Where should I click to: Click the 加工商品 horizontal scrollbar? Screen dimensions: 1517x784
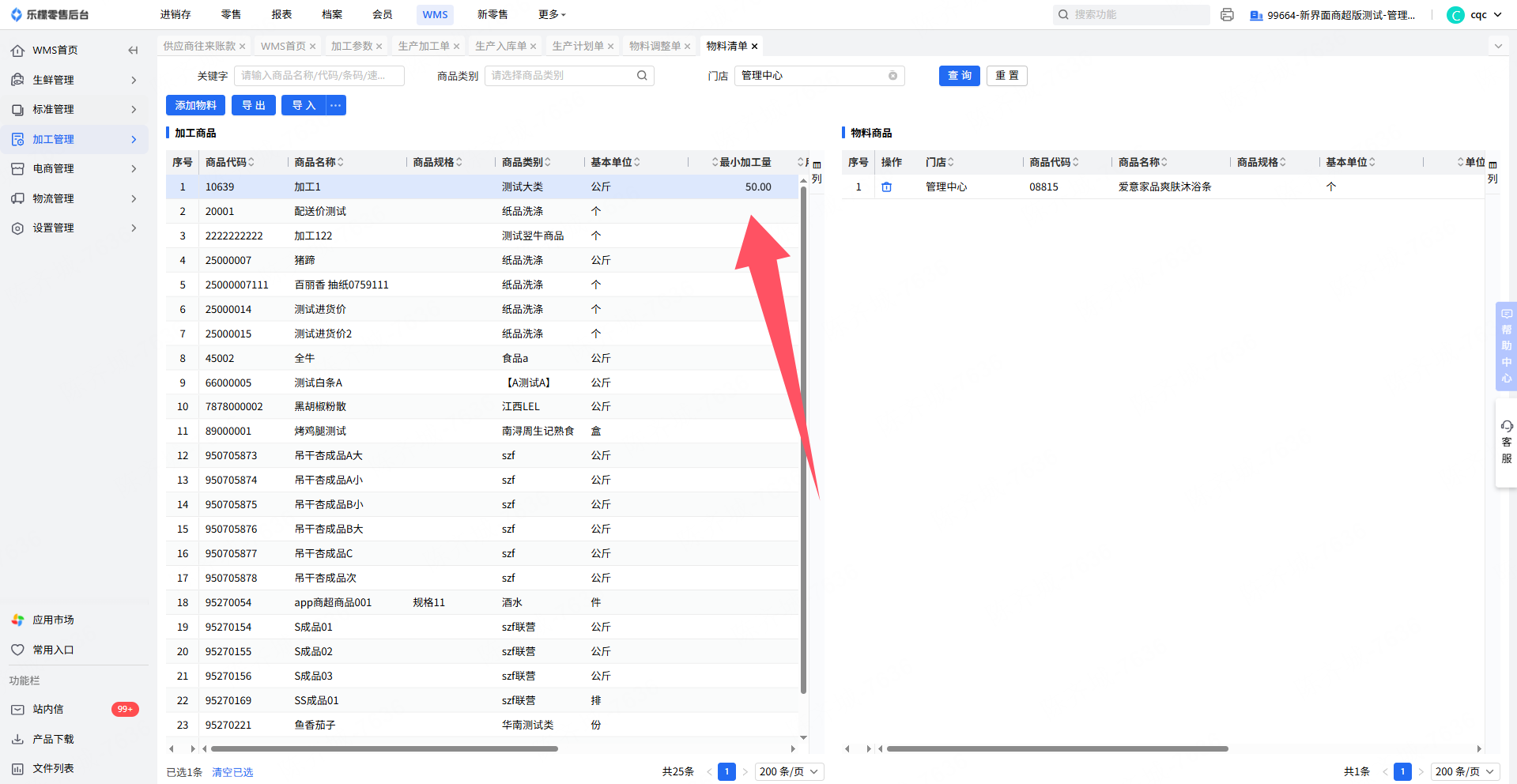(x=384, y=748)
